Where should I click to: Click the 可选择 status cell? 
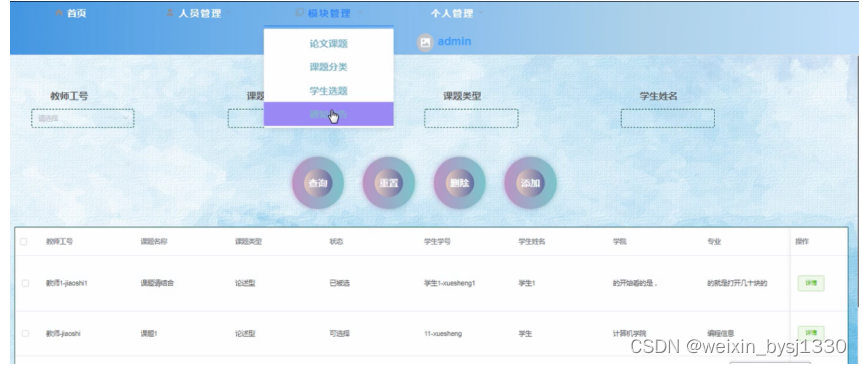coord(340,334)
